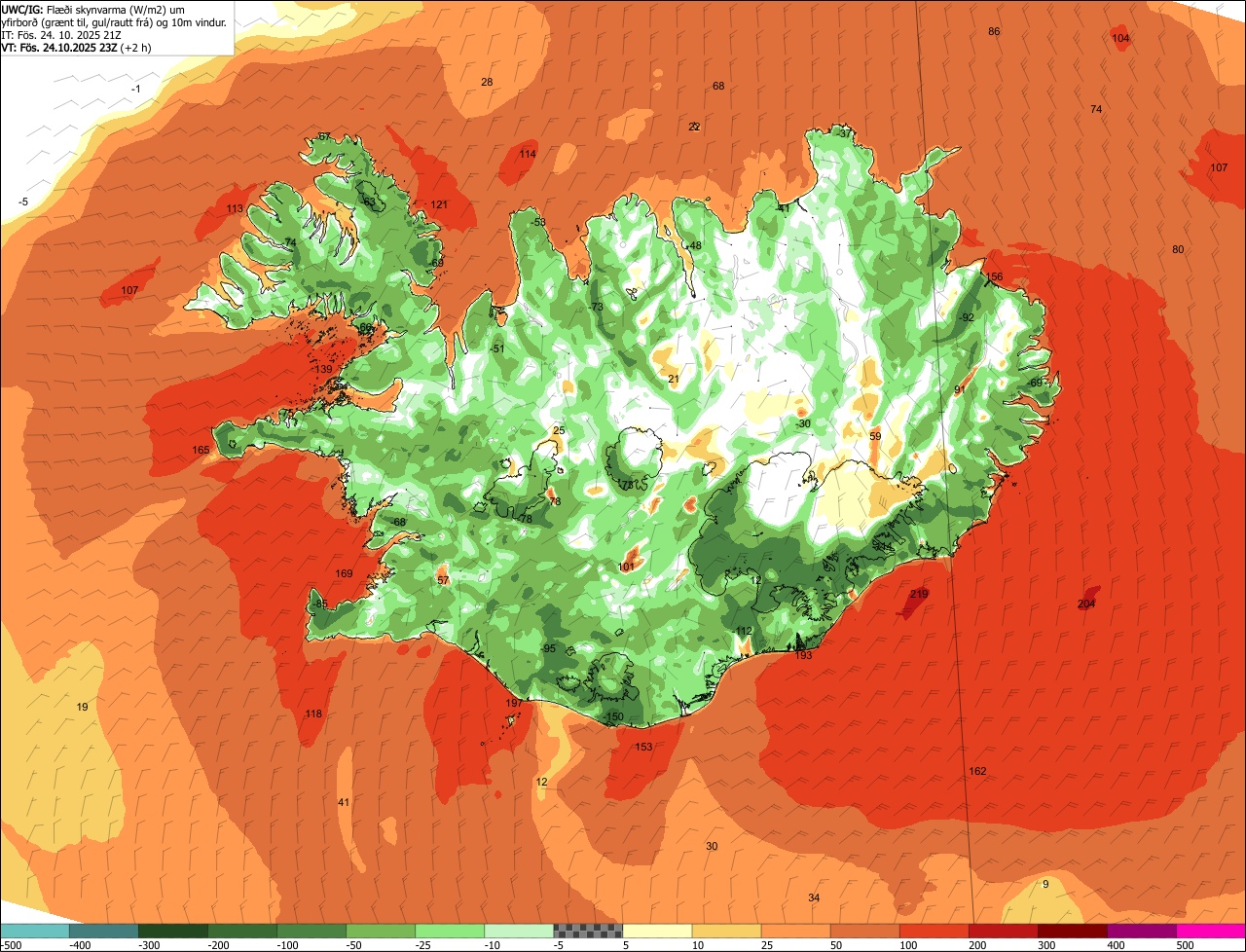This screenshot has height=952, width=1246.
Task: Select the map value 25
Action: click(x=559, y=430)
